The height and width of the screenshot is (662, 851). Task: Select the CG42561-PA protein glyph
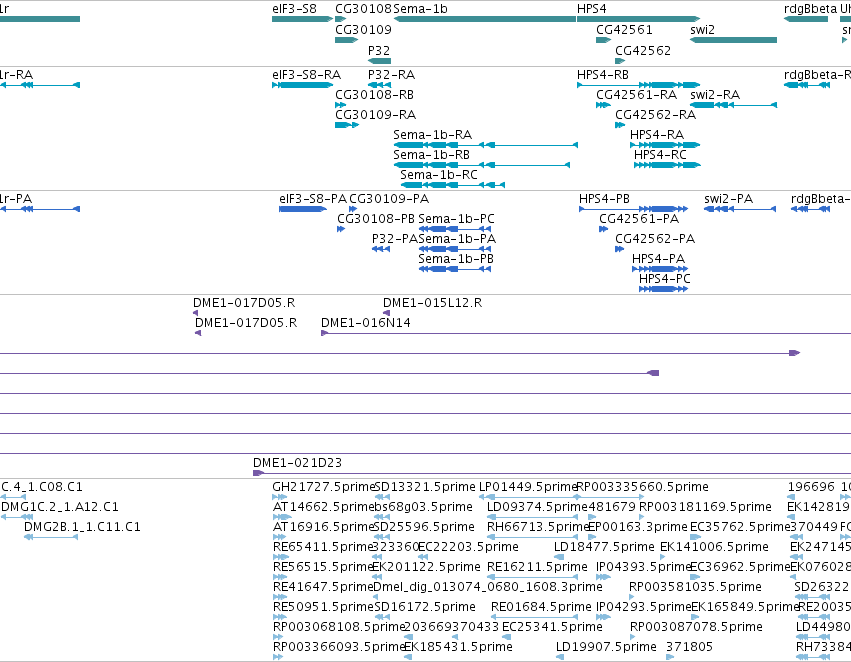[x=604, y=229]
